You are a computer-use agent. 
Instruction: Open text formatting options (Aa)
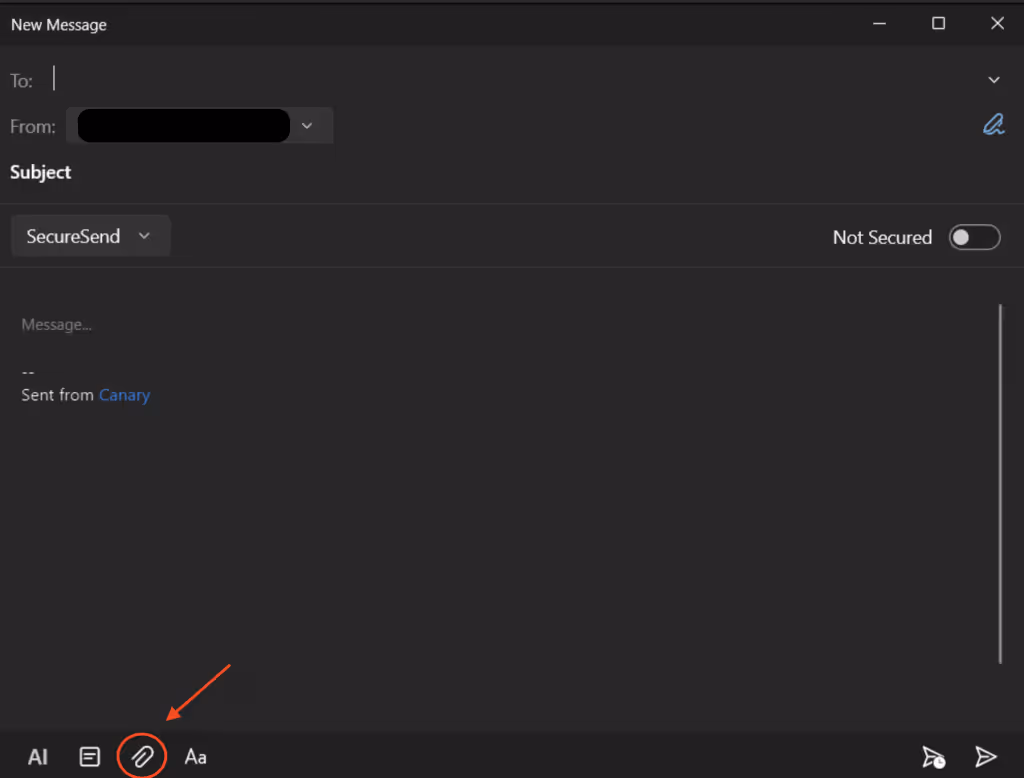click(x=195, y=757)
